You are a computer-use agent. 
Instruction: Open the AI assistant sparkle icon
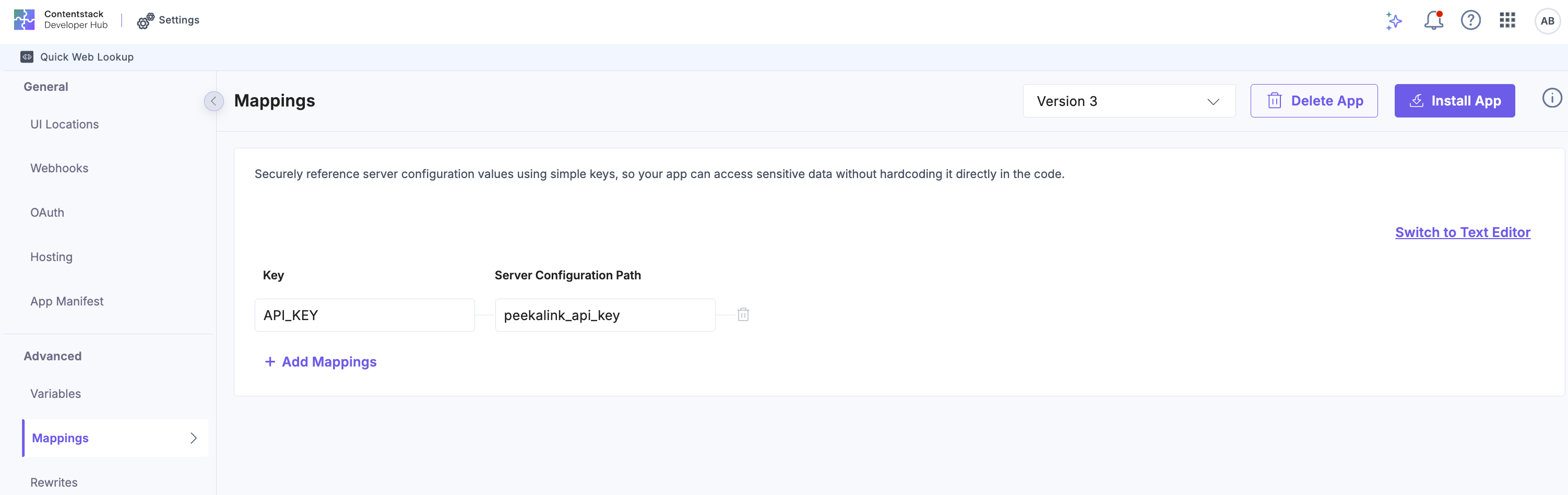[1393, 21]
